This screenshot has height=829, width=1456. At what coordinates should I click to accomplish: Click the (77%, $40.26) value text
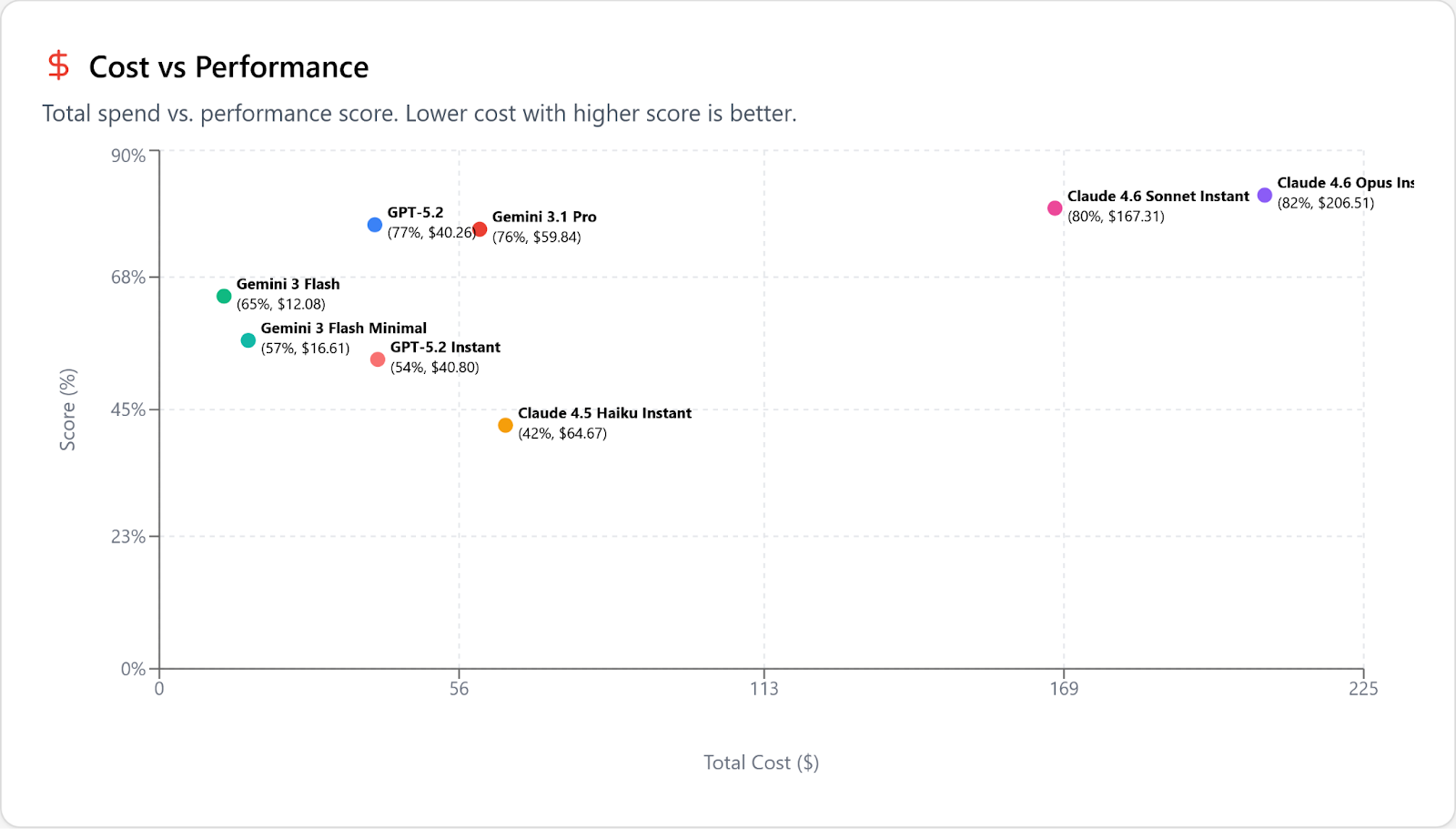tap(430, 233)
